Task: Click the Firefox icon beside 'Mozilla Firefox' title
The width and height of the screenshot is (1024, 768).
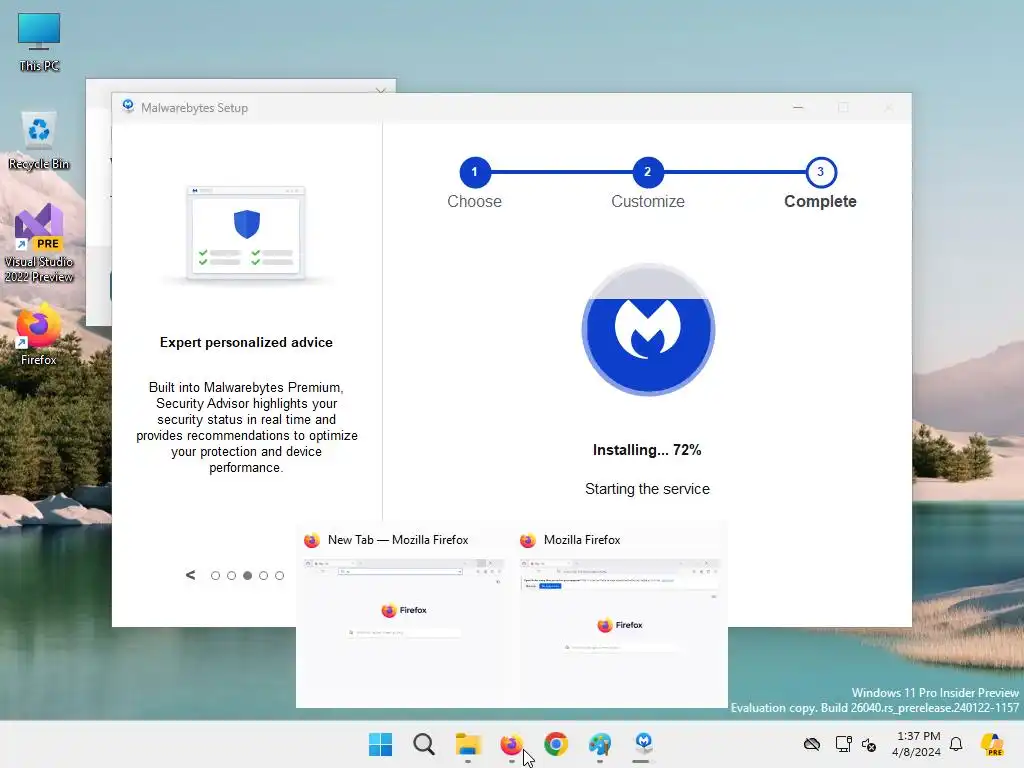Action: [x=528, y=540]
